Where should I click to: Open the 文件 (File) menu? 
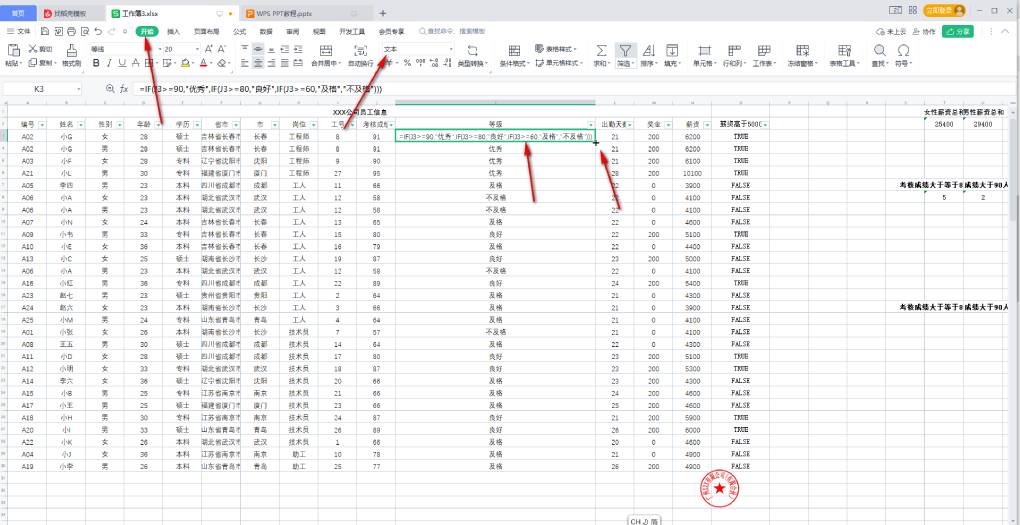coord(19,31)
